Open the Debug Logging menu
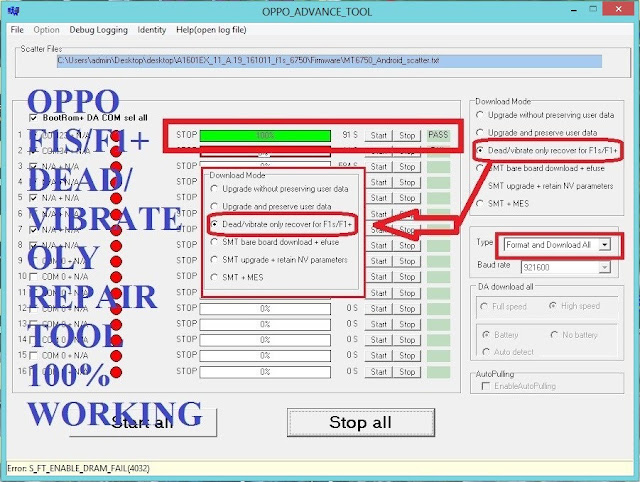Viewport: 640px width, 482px height. tap(98, 30)
